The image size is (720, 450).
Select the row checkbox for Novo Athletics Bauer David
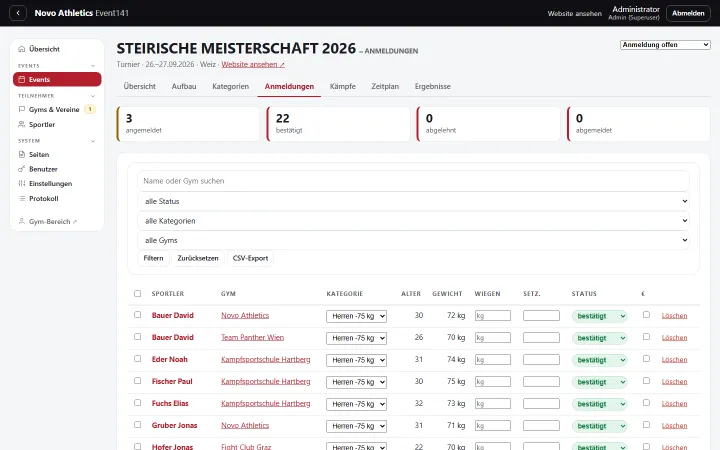(137, 315)
